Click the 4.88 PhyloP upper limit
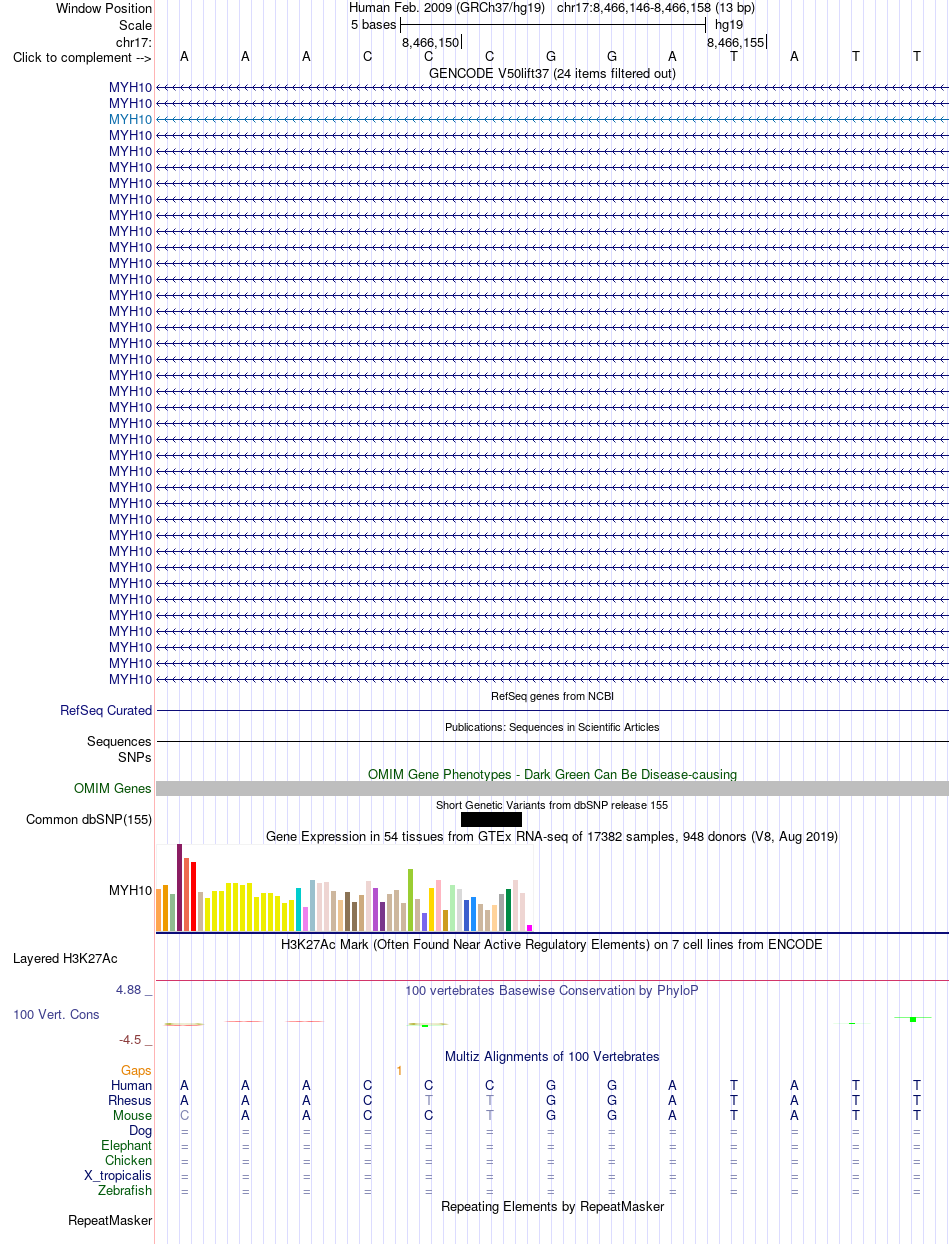Image resolution: width=950 pixels, height=1244 pixels. coord(133,990)
